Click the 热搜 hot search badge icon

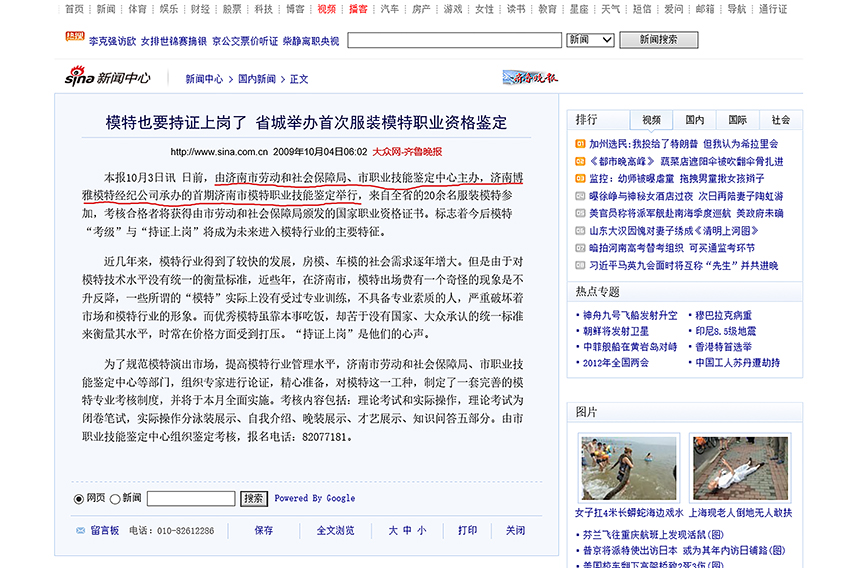(x=75, y=36)
